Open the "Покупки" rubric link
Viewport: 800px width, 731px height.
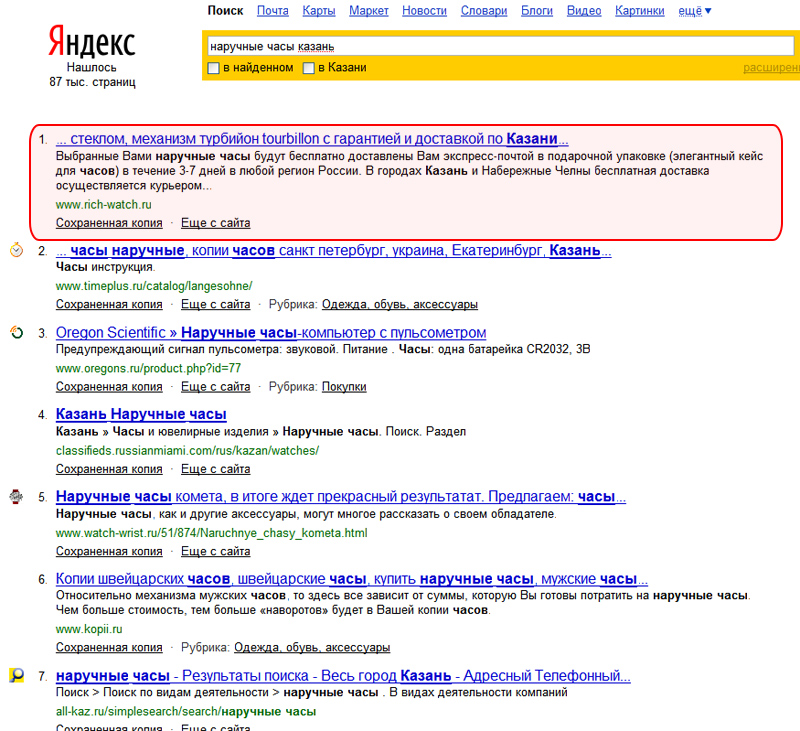click(x=343, y=386)
